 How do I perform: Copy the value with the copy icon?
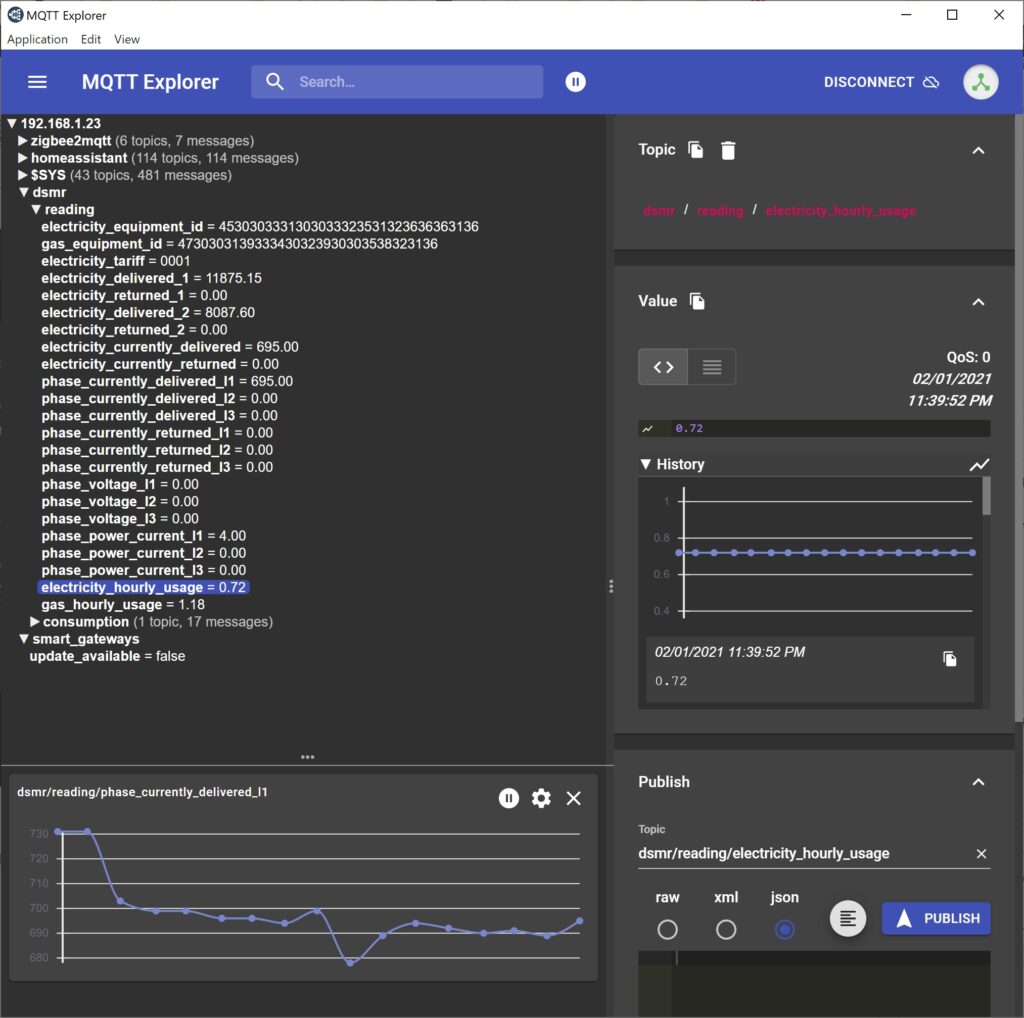697,301
